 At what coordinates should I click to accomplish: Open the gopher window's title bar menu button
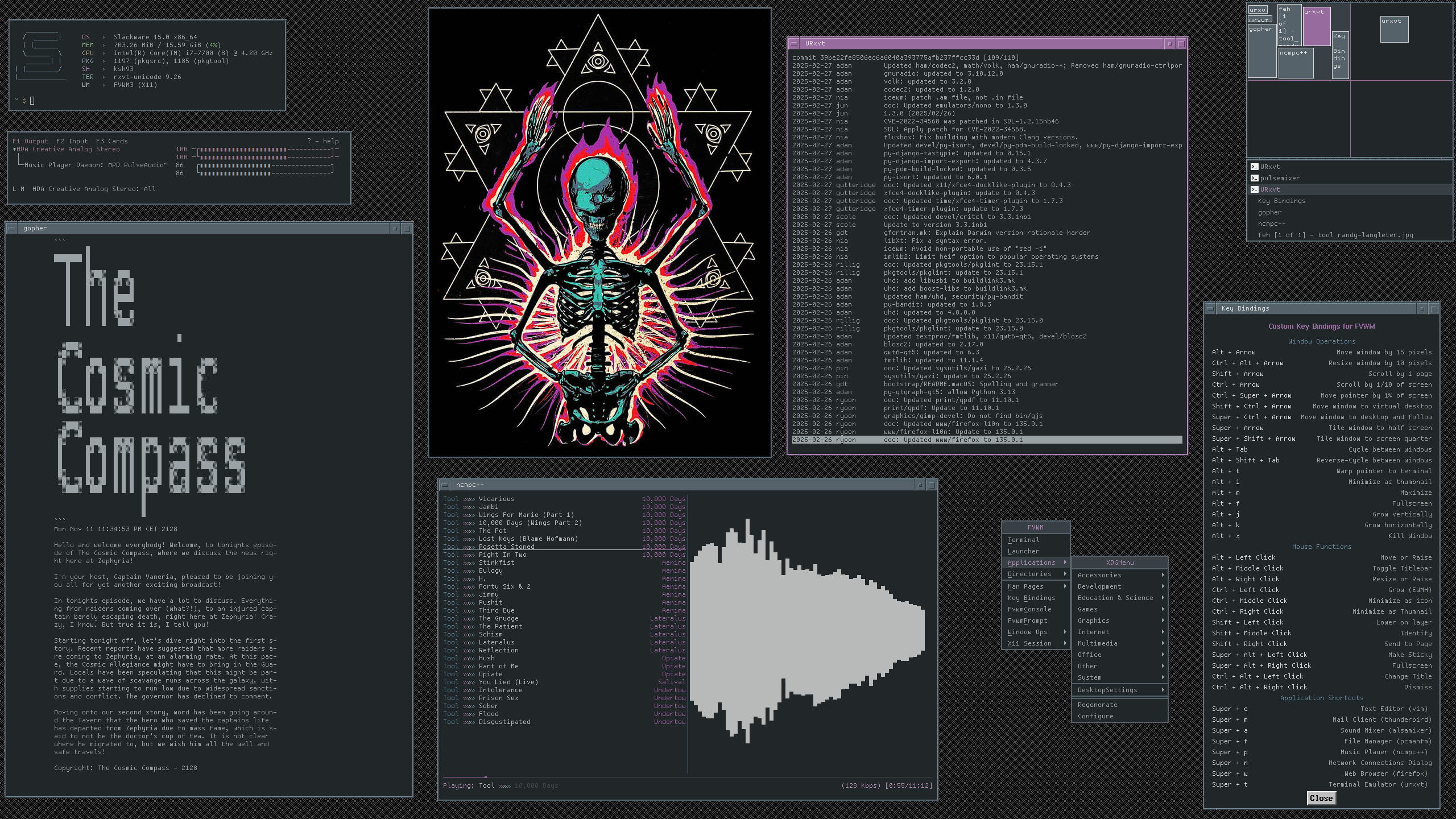[12, 228]
